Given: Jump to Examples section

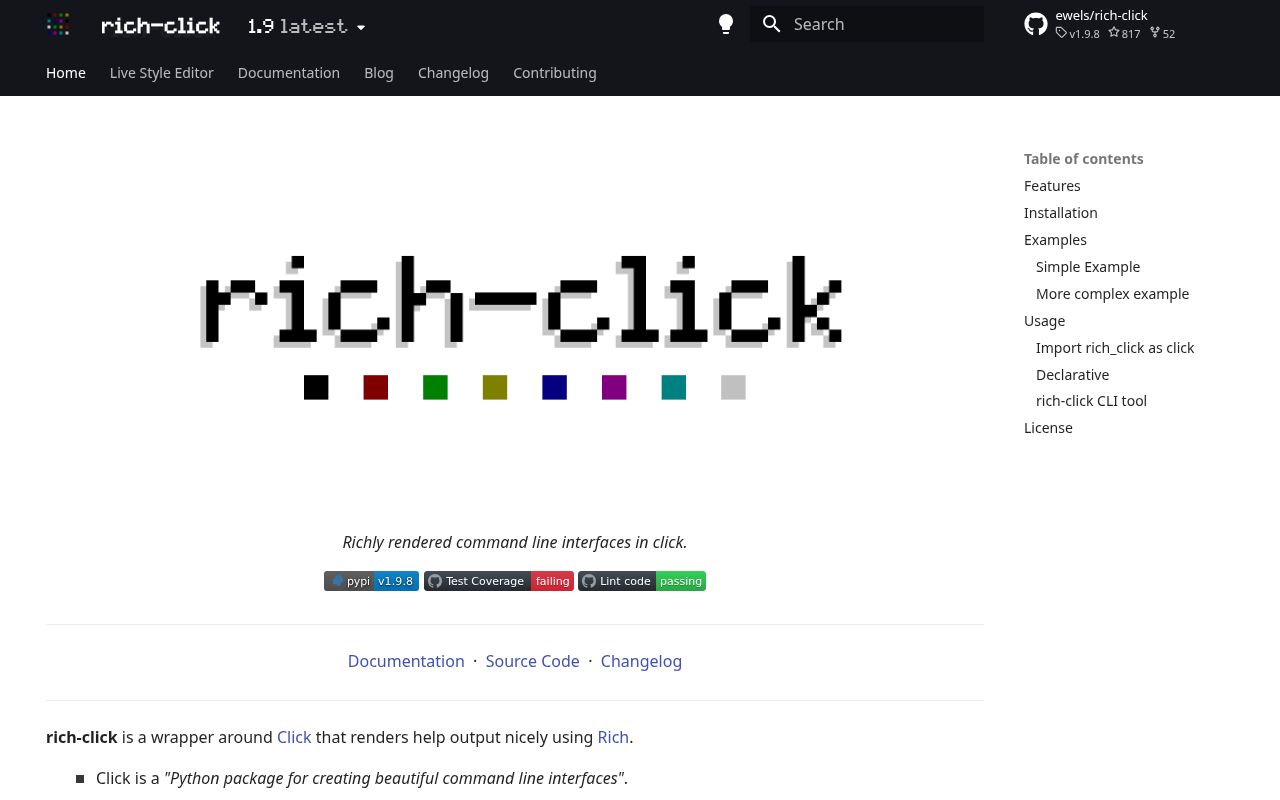Looking at the screenshot, I should coord(1055,240).
